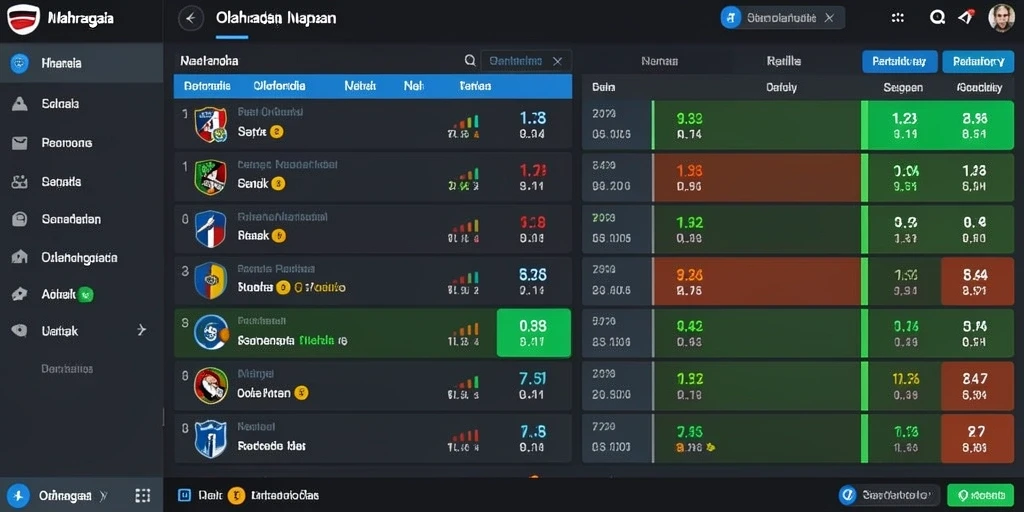Click the 6.26 odds value in fourth row
1024x512 pixels.
[532, 275]
